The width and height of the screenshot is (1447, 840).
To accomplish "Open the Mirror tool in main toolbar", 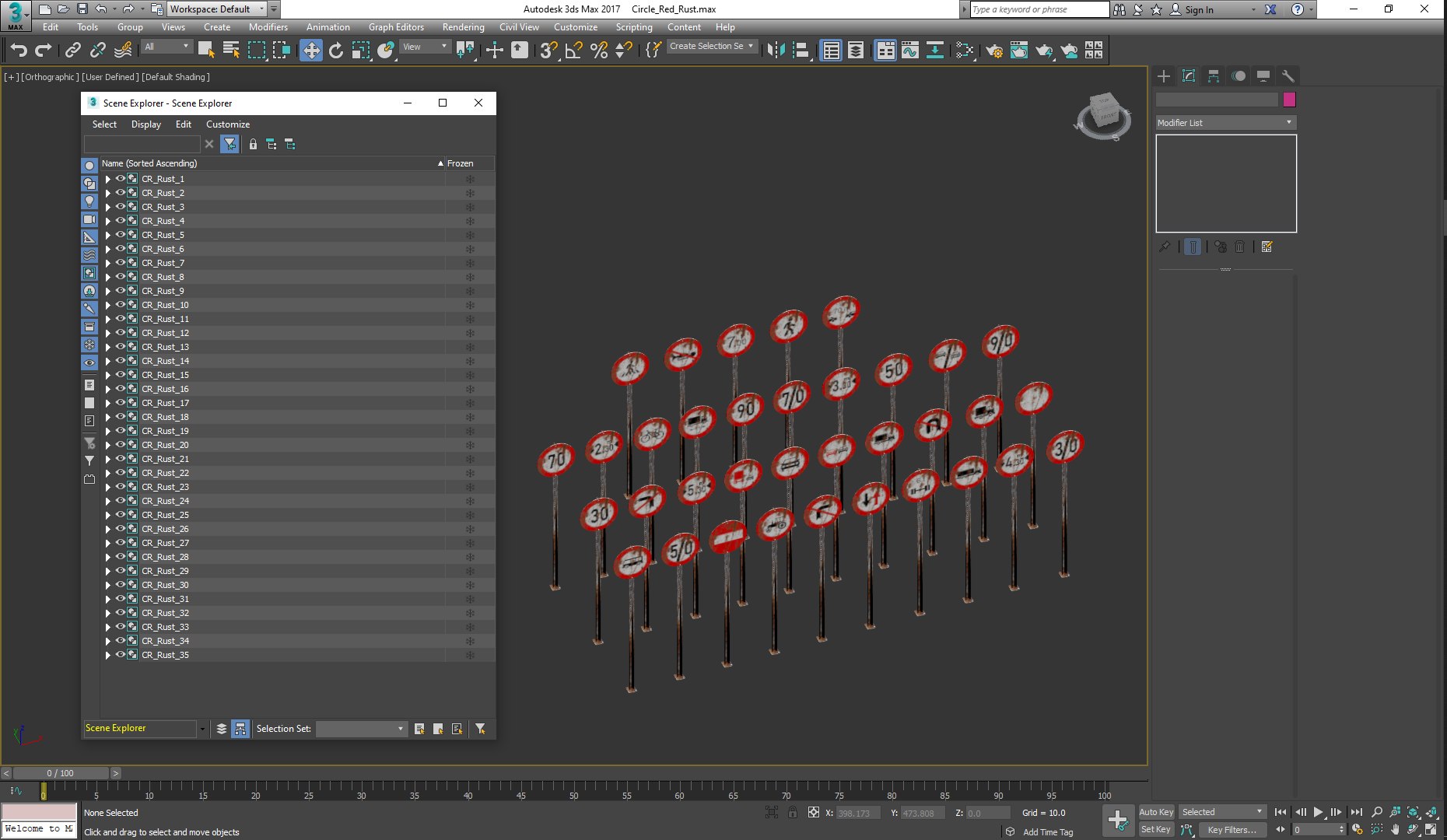I will click(x=776, y=51).
